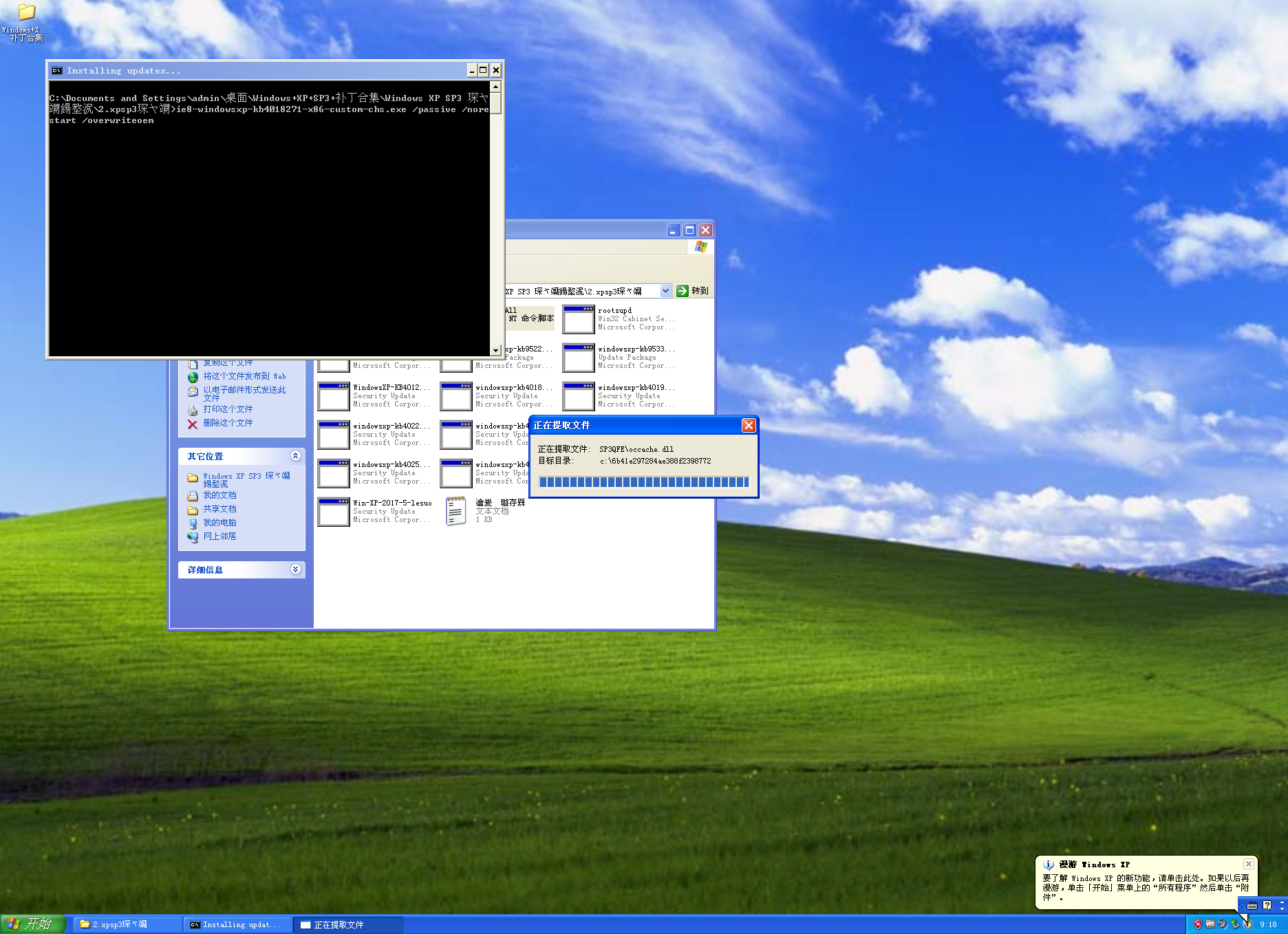The height and width of the screenshot is (934, 1288).
Task: Click the language bar keyboard icon
Action: (x=1252, y=906)
